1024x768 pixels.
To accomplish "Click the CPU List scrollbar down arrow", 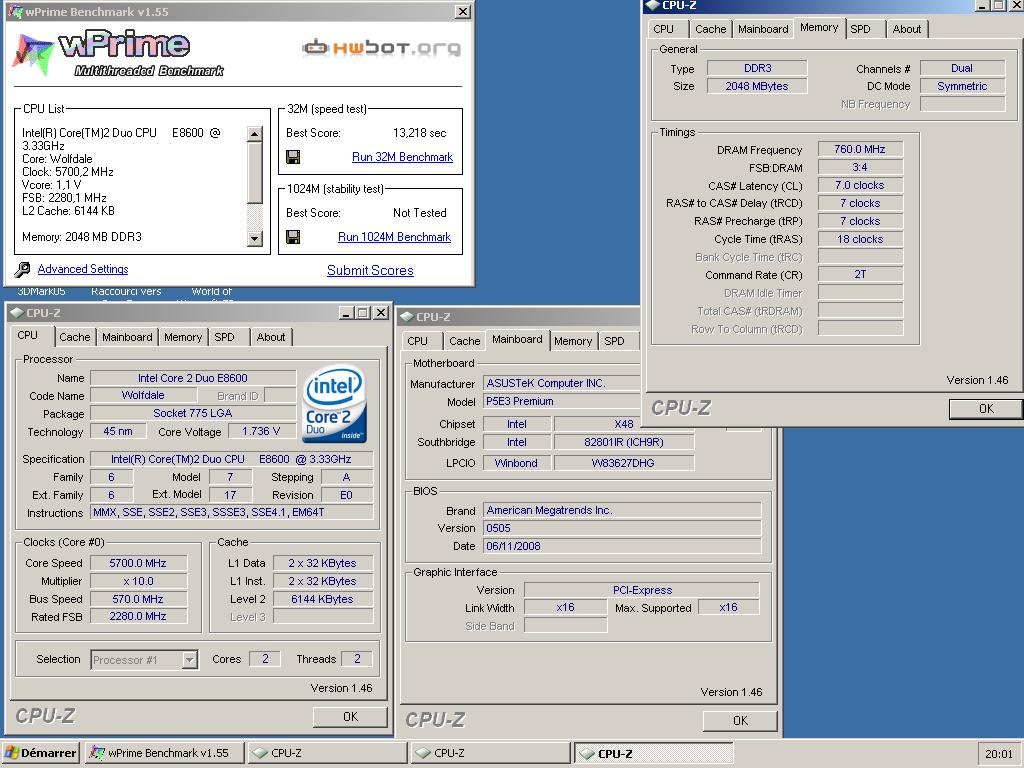I will [x=255, y=238].
